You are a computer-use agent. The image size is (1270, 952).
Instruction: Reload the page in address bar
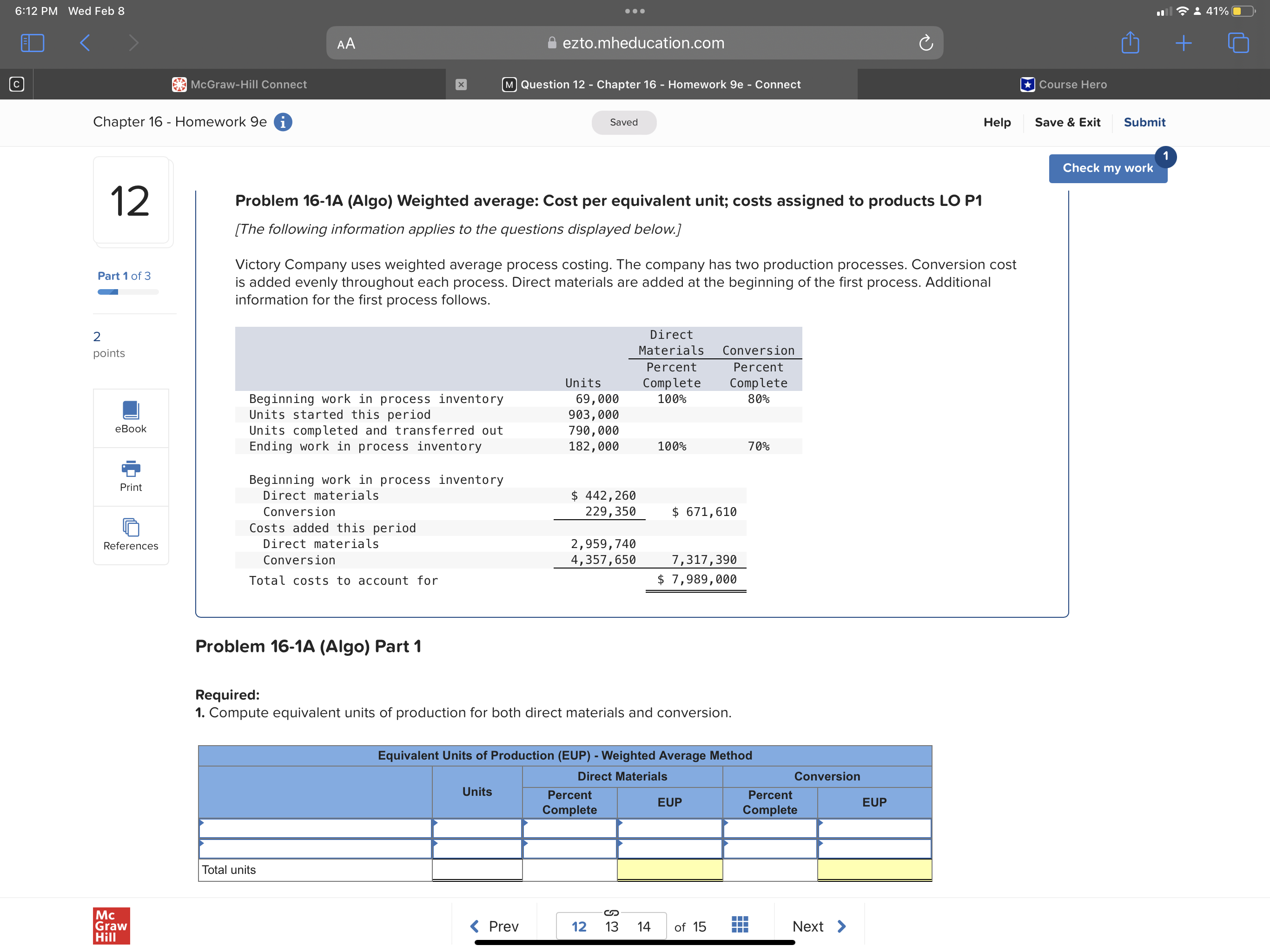925,43
